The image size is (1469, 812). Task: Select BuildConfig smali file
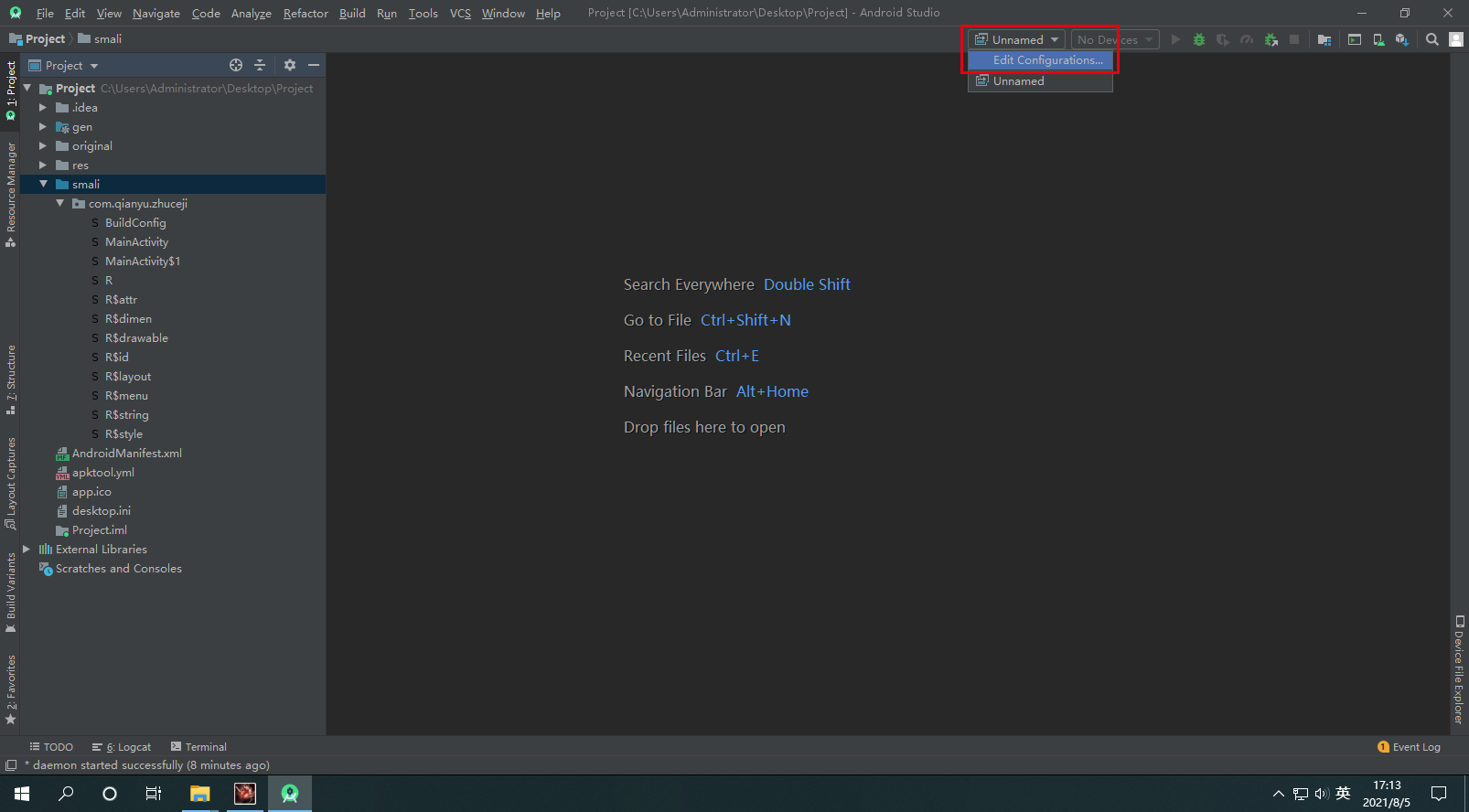pos(135,222)
